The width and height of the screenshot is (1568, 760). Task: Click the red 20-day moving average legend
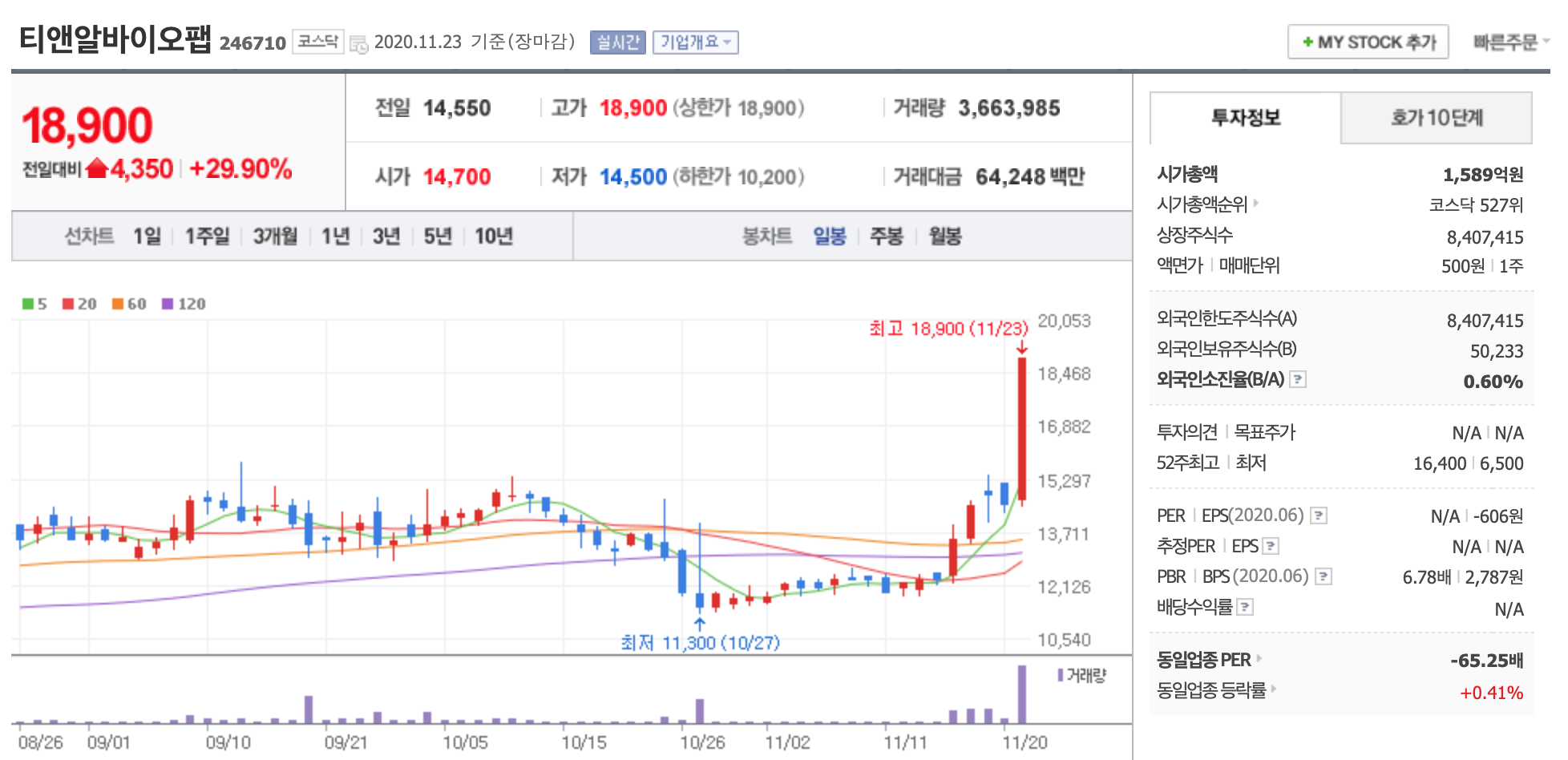pos(79,304)
